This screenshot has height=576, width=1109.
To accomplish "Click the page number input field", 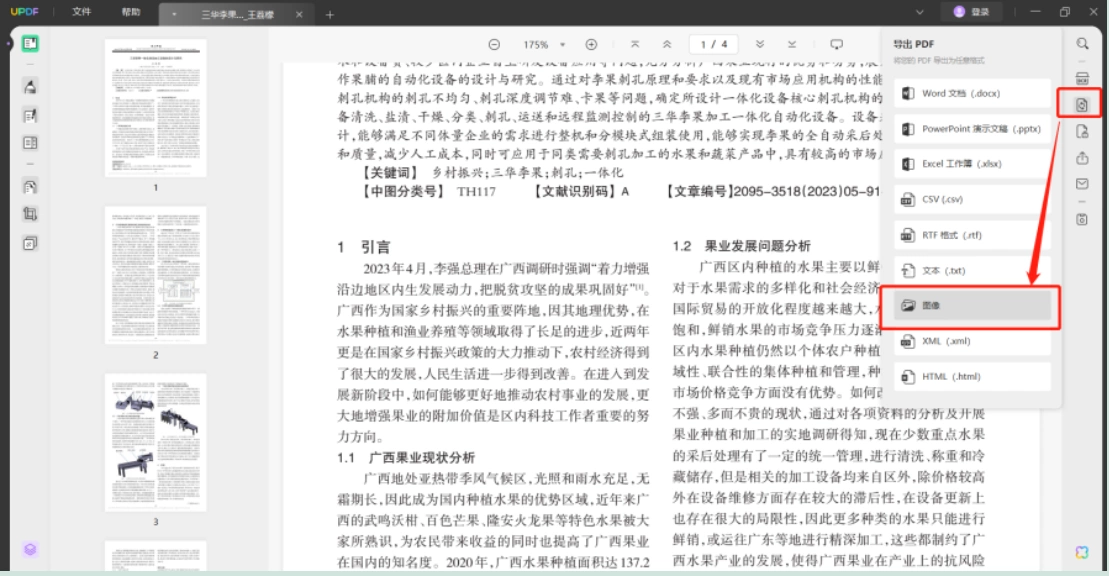I will [x=713, y=45].
